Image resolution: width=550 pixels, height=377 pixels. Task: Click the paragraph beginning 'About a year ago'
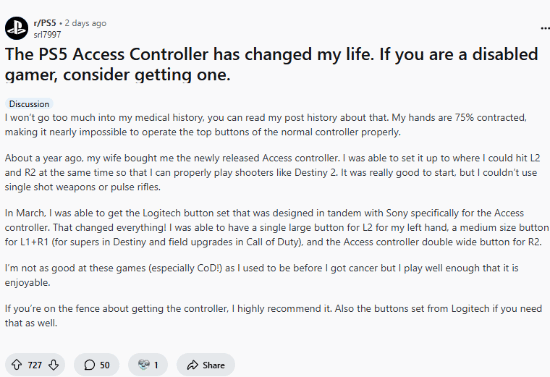(272, 172)
